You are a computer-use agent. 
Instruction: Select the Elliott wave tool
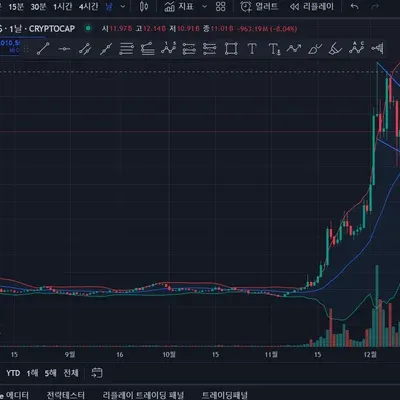point(356,48)
